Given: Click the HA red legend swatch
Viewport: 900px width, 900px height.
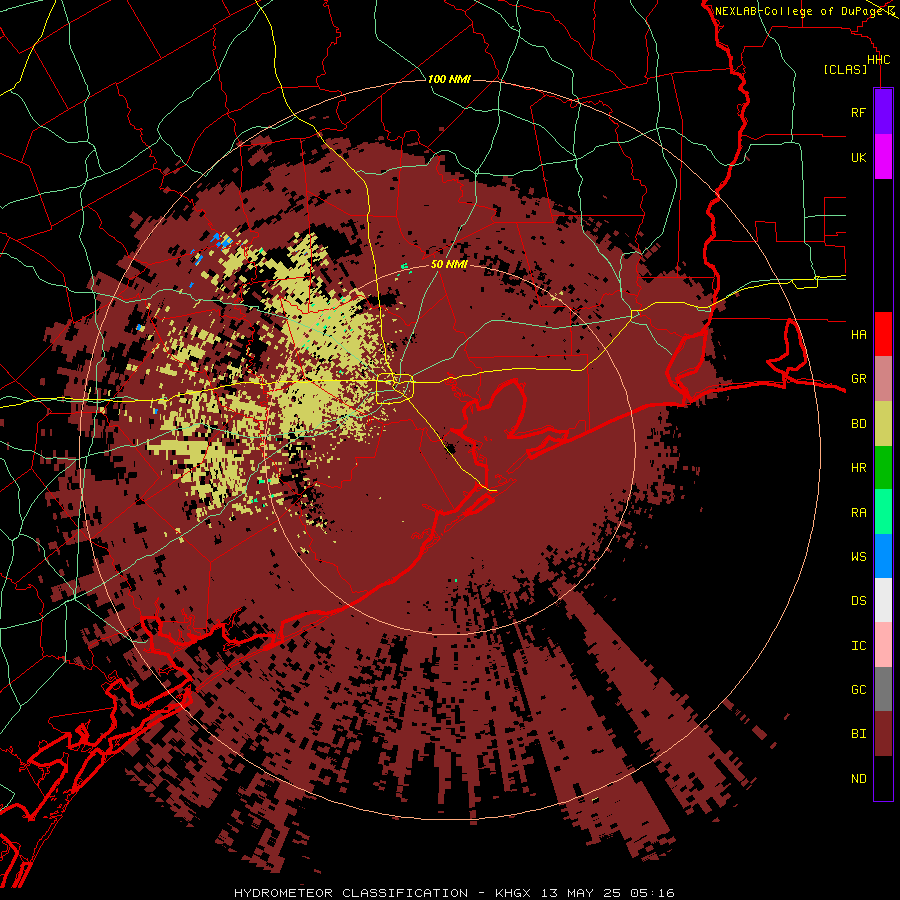Looking at the screenshot, I should point(883,334).
